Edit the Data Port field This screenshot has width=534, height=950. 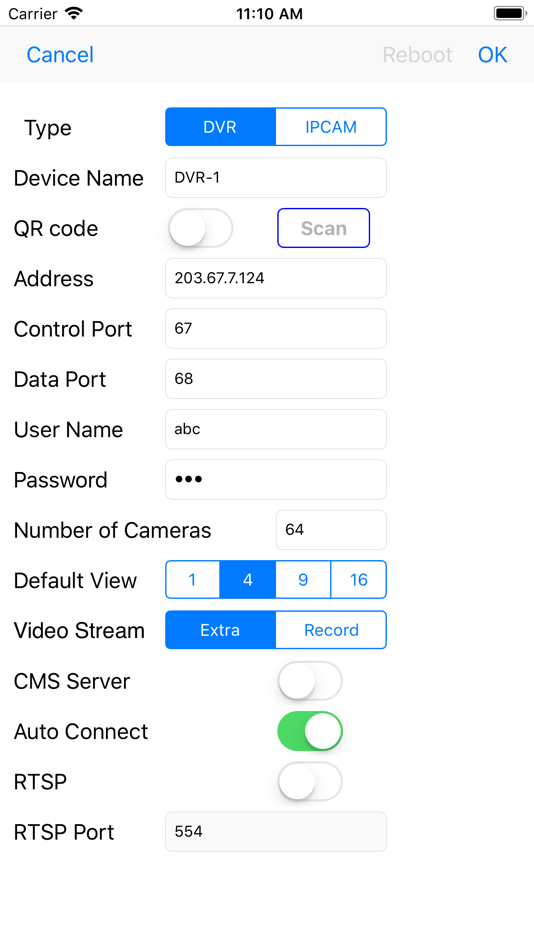click(x=276, y=379)
